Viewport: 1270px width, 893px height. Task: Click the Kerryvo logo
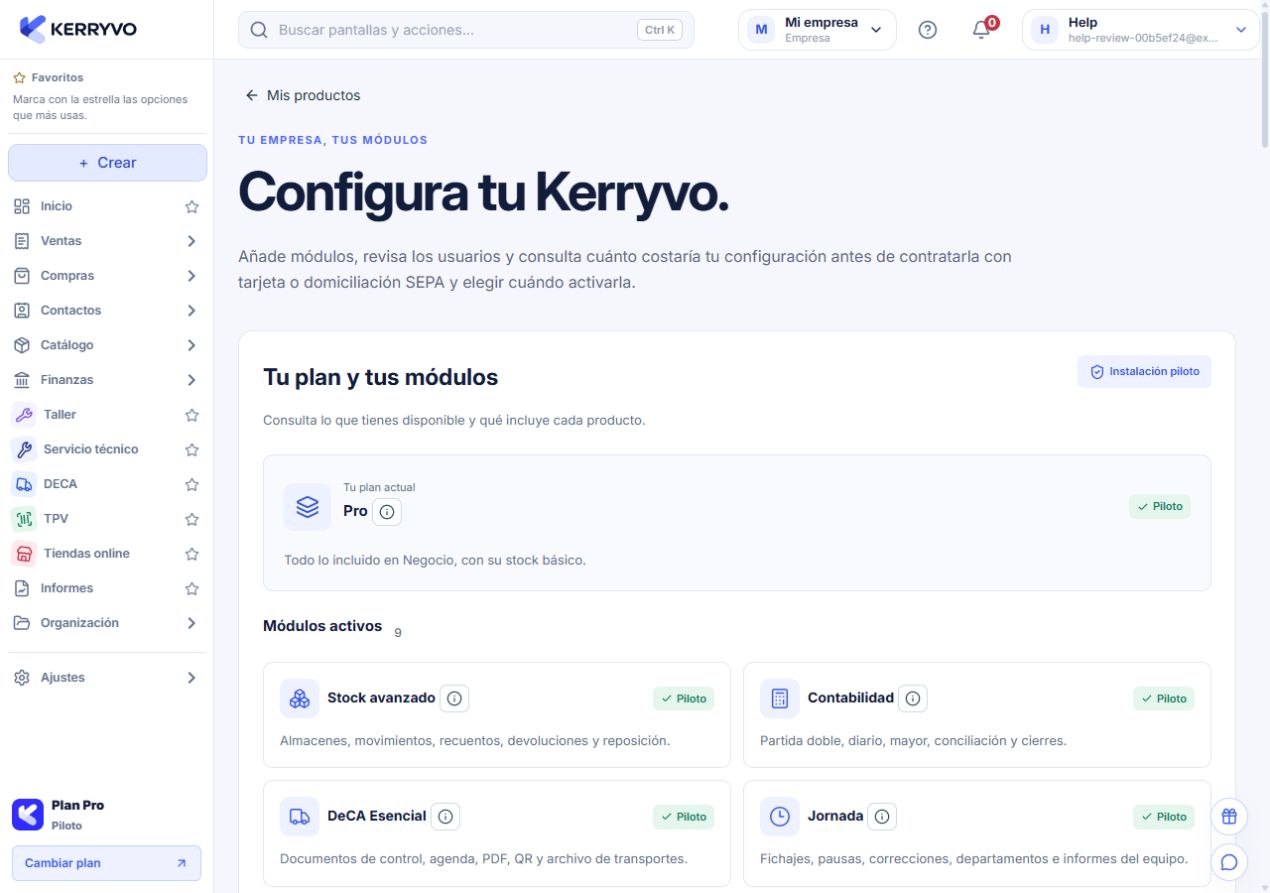(x=78, y=29)
